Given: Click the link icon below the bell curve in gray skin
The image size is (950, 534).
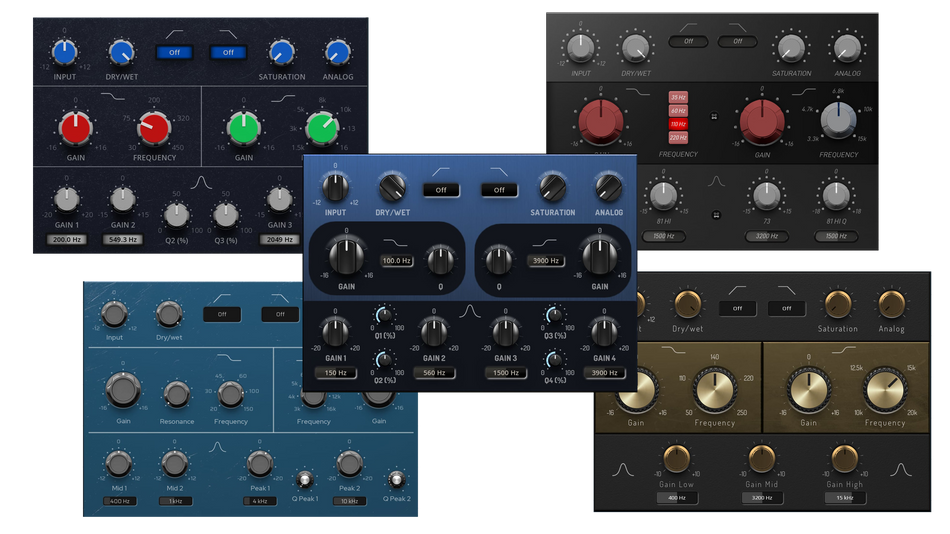Looking at the screenshot, I should coord(716,215).
